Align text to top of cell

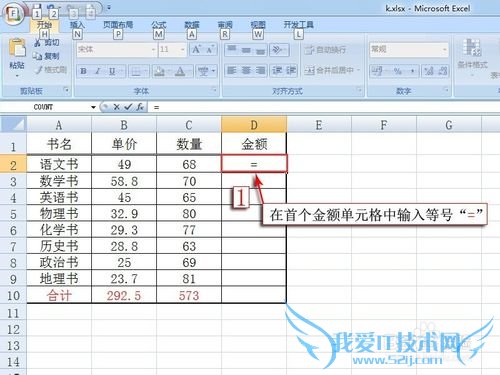(x=232, y=50)
